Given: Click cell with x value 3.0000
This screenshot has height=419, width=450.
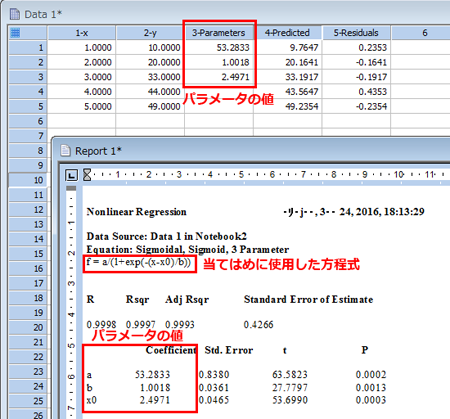Looking at the screenshot, I should (x=82, y=77).
